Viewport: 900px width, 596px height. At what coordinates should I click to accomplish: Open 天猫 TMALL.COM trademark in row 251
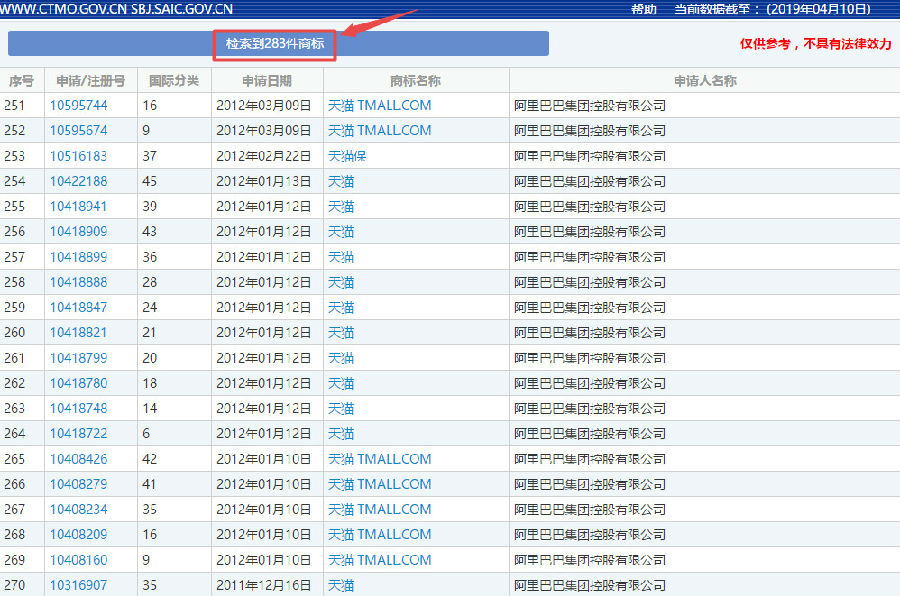379,106
